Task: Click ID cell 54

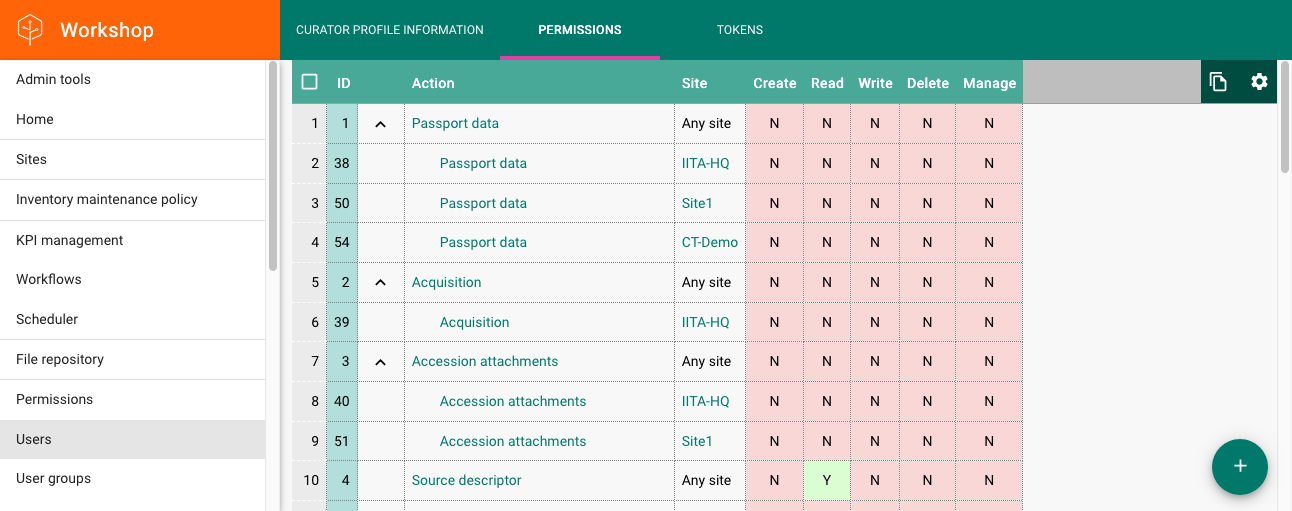Action: coord(342,242)
